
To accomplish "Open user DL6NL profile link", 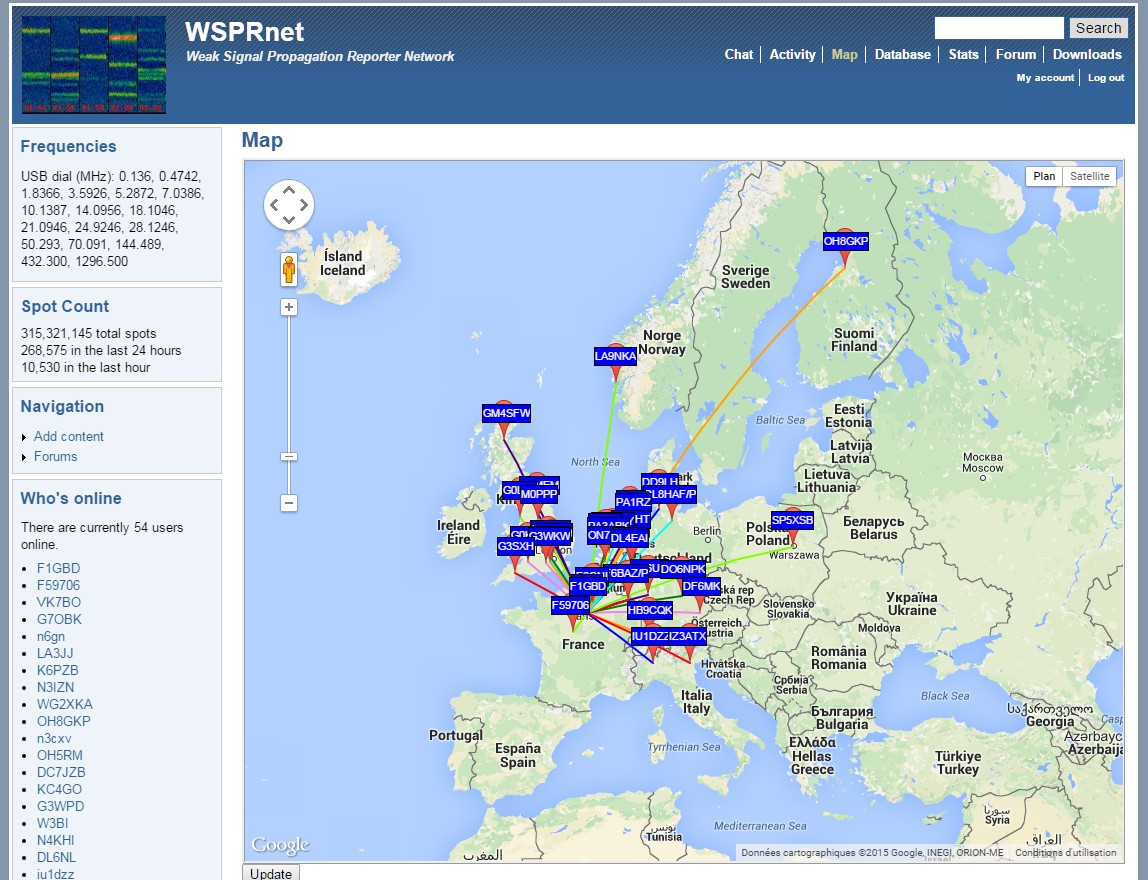I will 56,857.
